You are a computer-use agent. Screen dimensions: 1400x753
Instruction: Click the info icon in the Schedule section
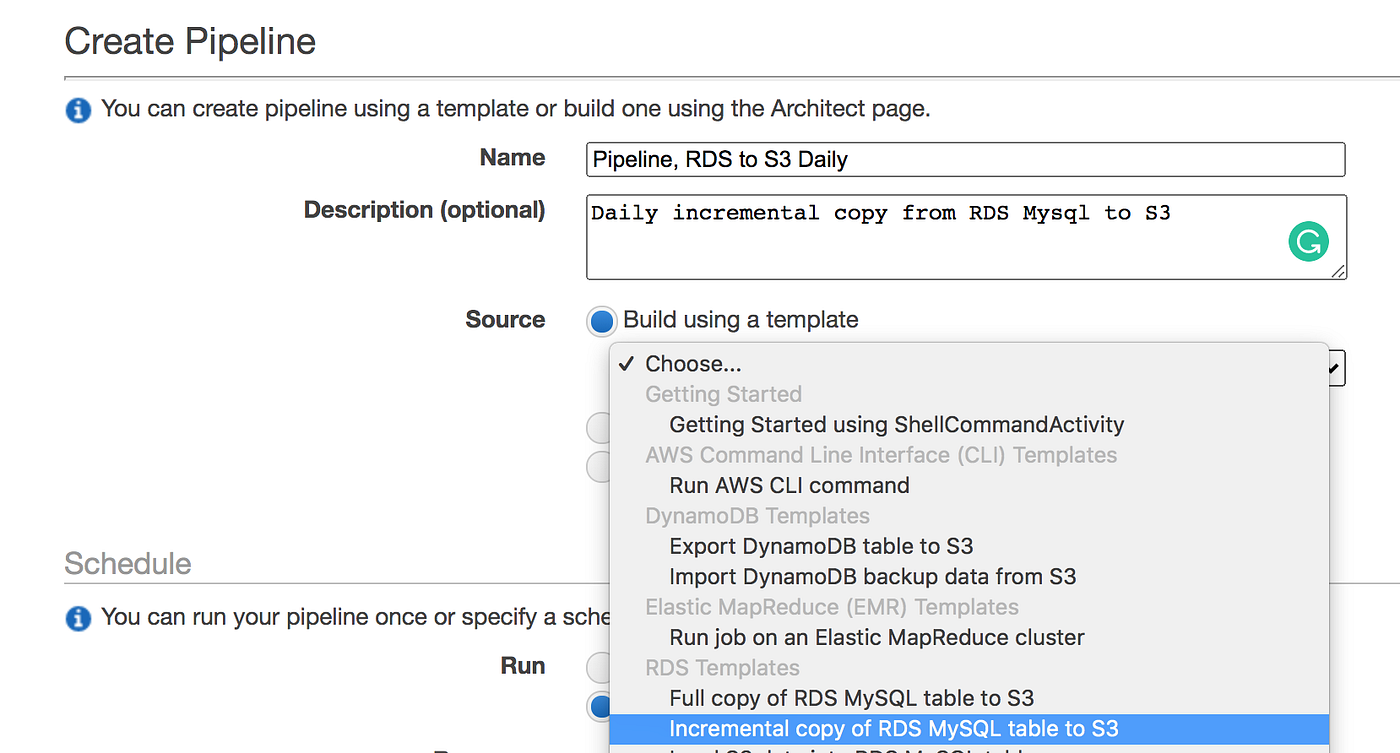(78, 618)
